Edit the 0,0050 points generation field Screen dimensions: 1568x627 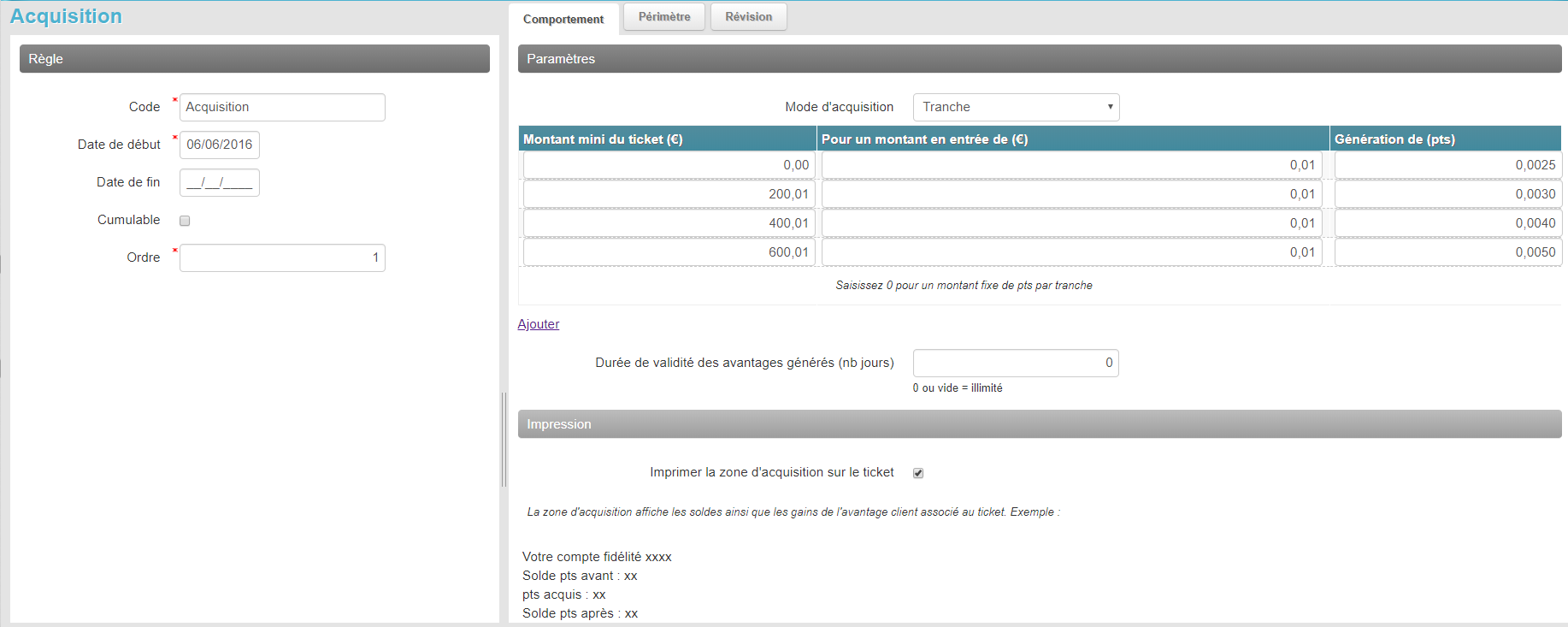click(1447, 252)
